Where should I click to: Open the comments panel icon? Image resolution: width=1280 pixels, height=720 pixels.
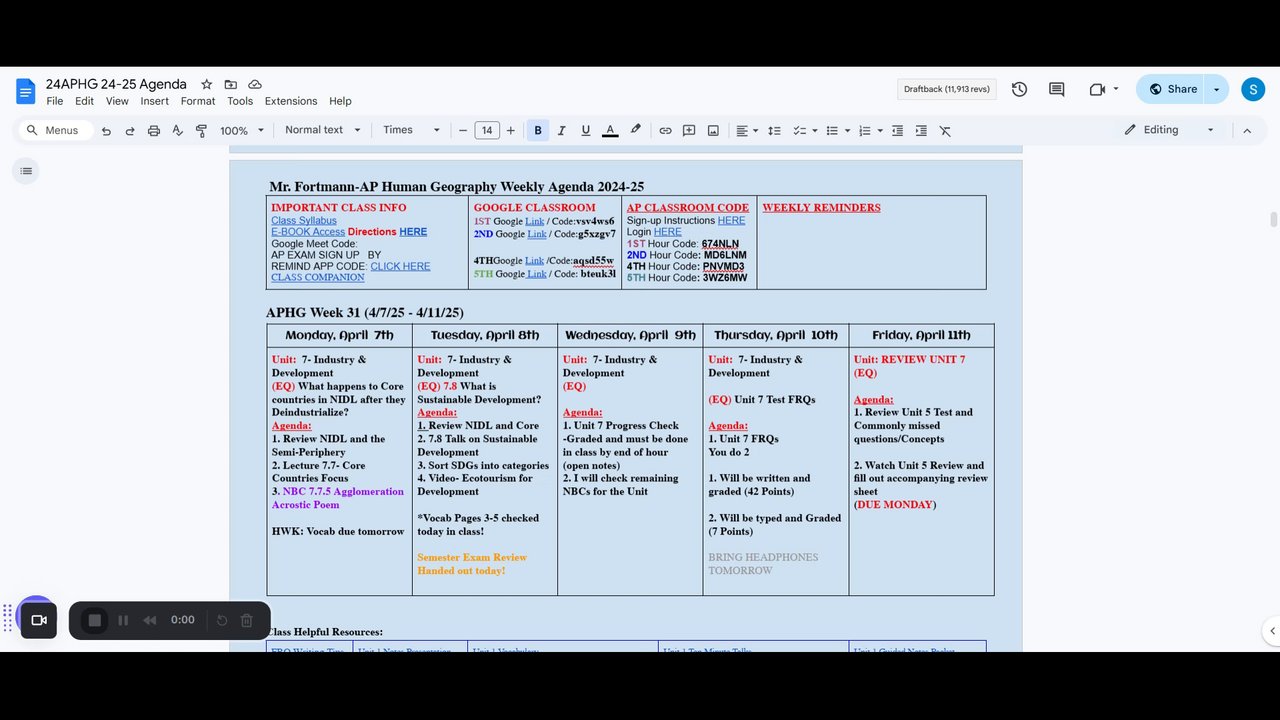coord(1056,89)
